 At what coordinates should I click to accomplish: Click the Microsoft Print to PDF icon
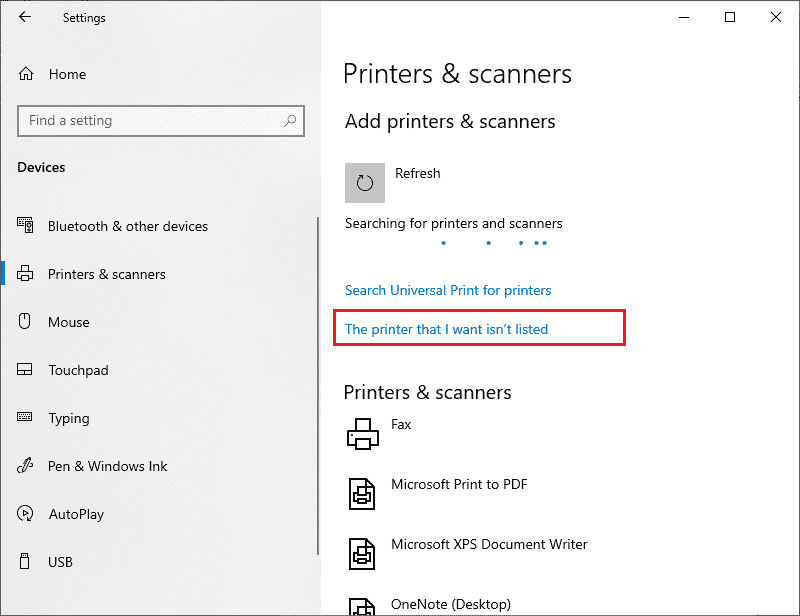click(362, 494)
